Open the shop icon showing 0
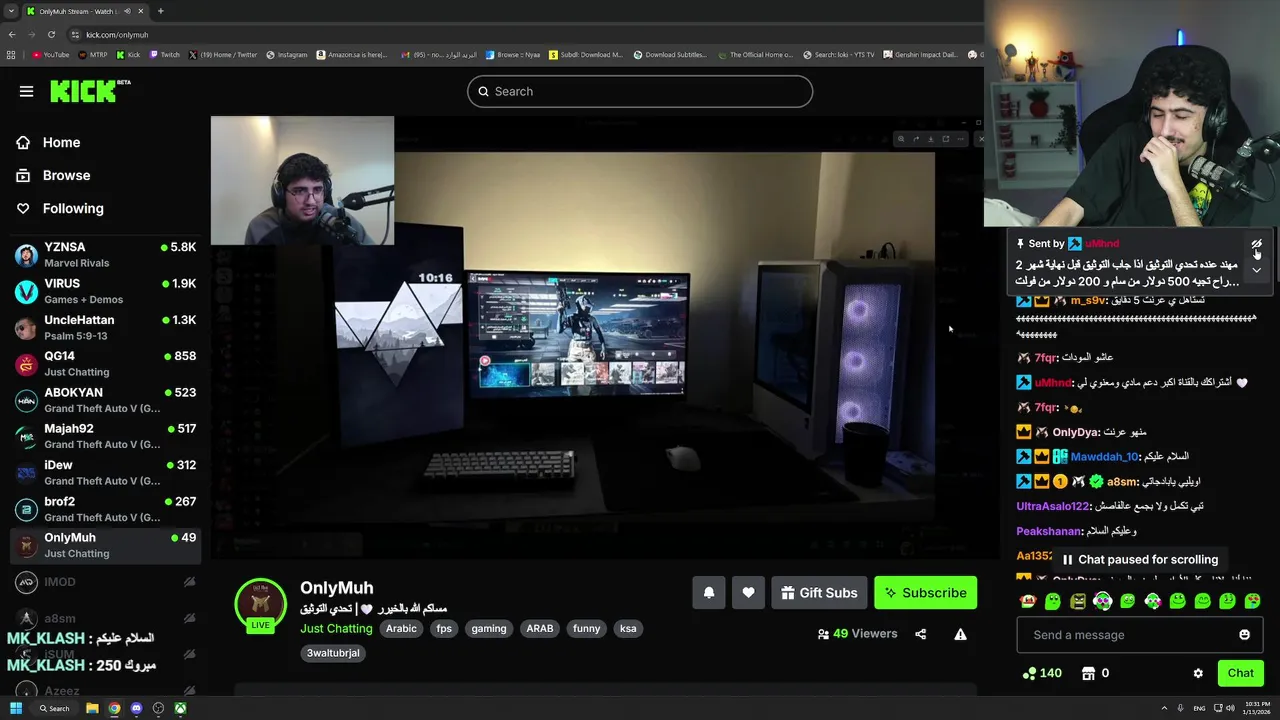 pyautogui.click(x=1089, y=673)
